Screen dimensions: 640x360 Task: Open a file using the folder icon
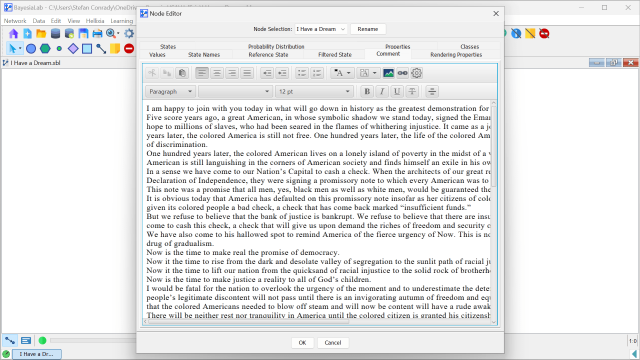[x=41, y=33]
